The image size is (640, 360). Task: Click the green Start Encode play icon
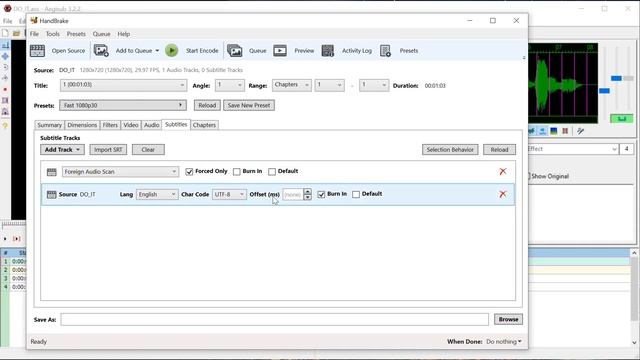[x=171, y=51]
